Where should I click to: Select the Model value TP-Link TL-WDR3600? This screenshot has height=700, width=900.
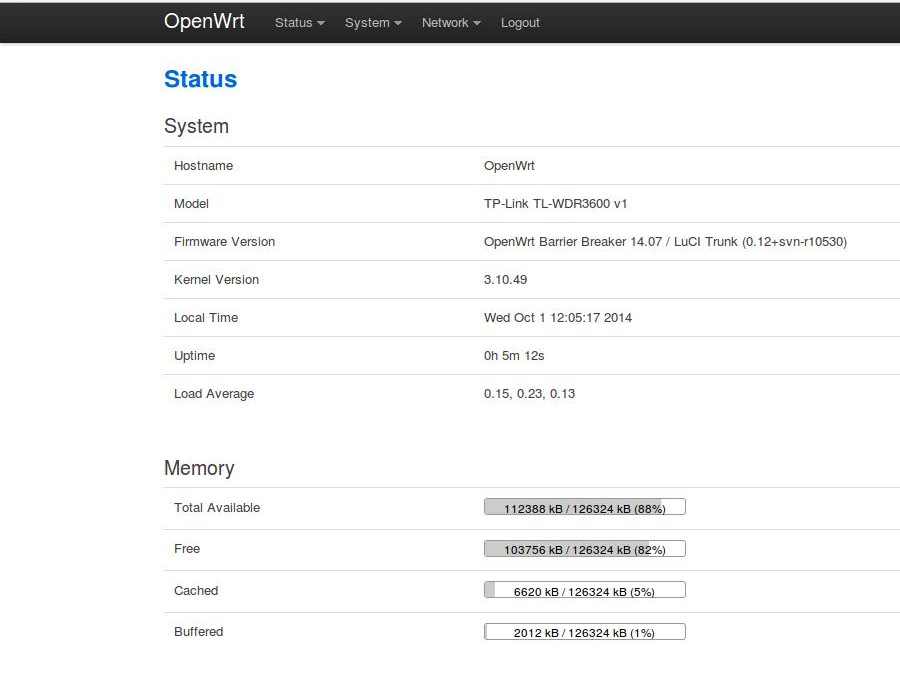(x=552, y=204)
